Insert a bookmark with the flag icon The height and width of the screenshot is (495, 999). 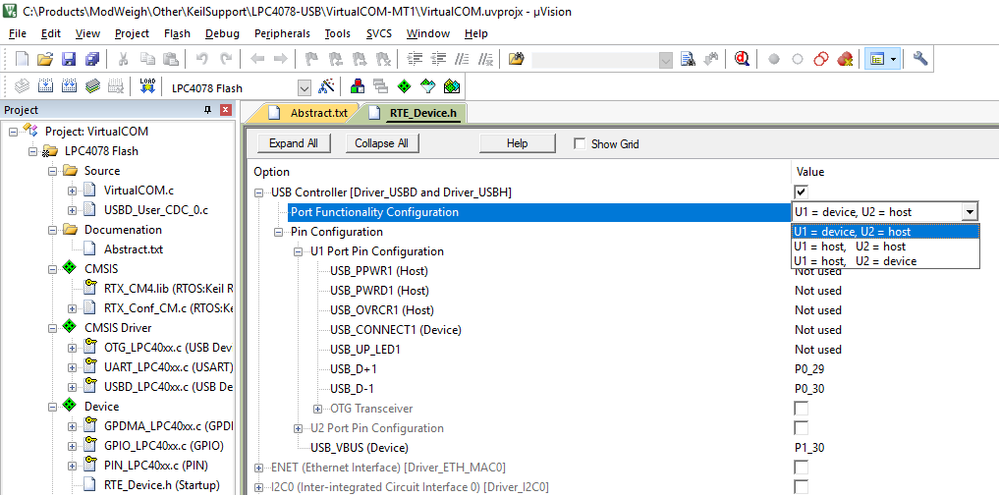tap(312, 59)
